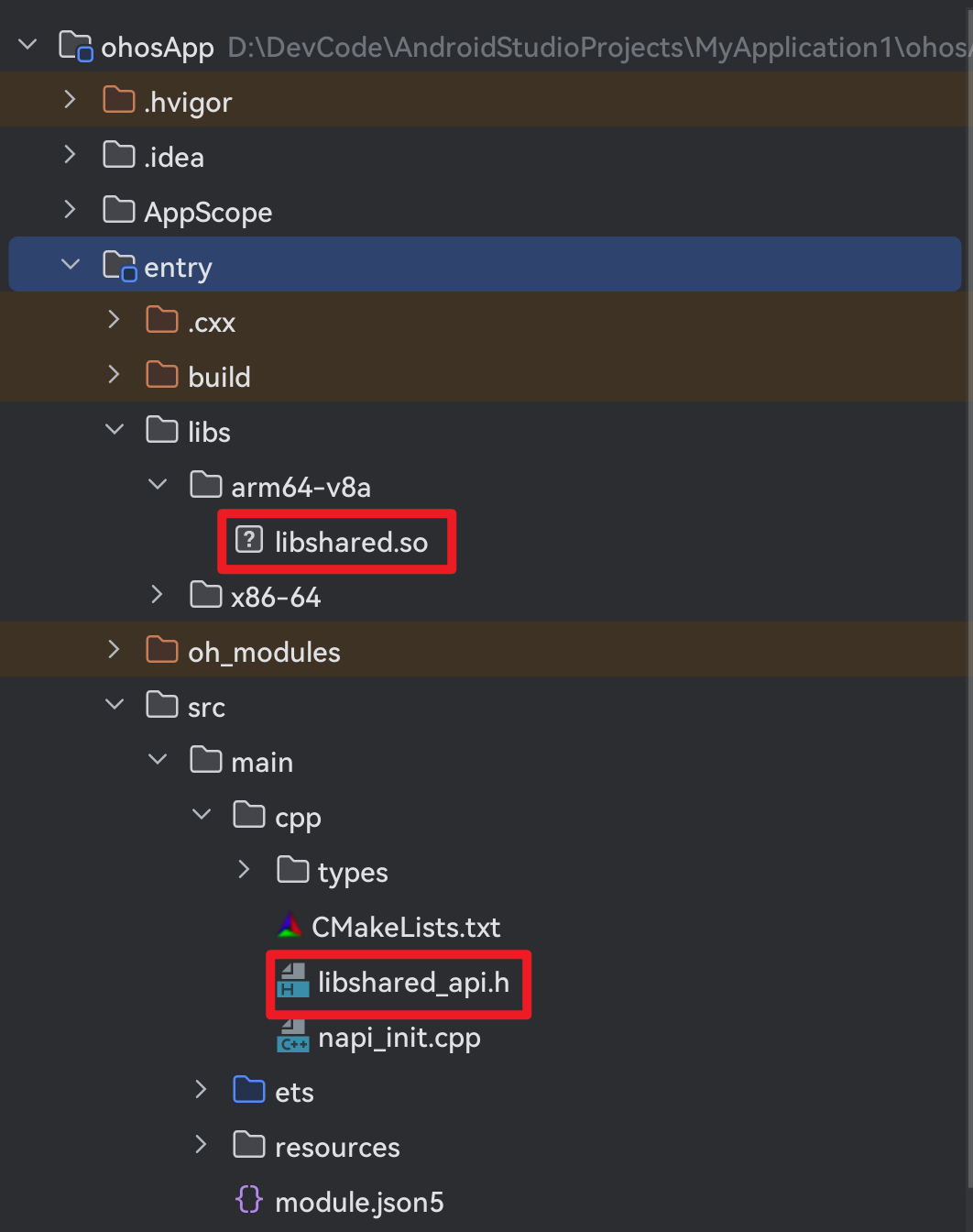Select the x86-64 folder name
This screenshot has width=973, height=1232.
pyautogui.click(x=276, y=597)
